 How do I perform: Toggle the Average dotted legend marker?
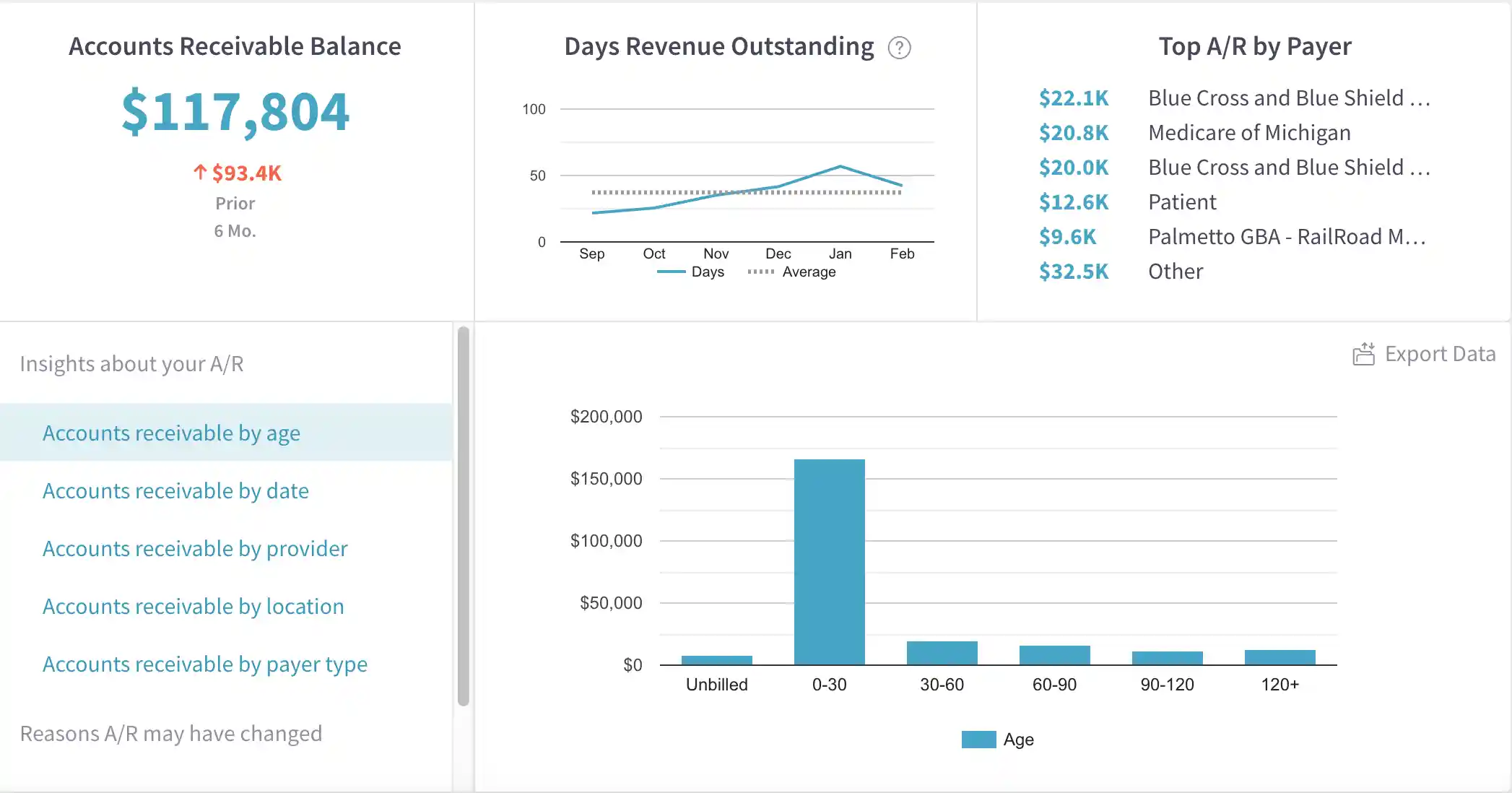(x=761, y=272)
